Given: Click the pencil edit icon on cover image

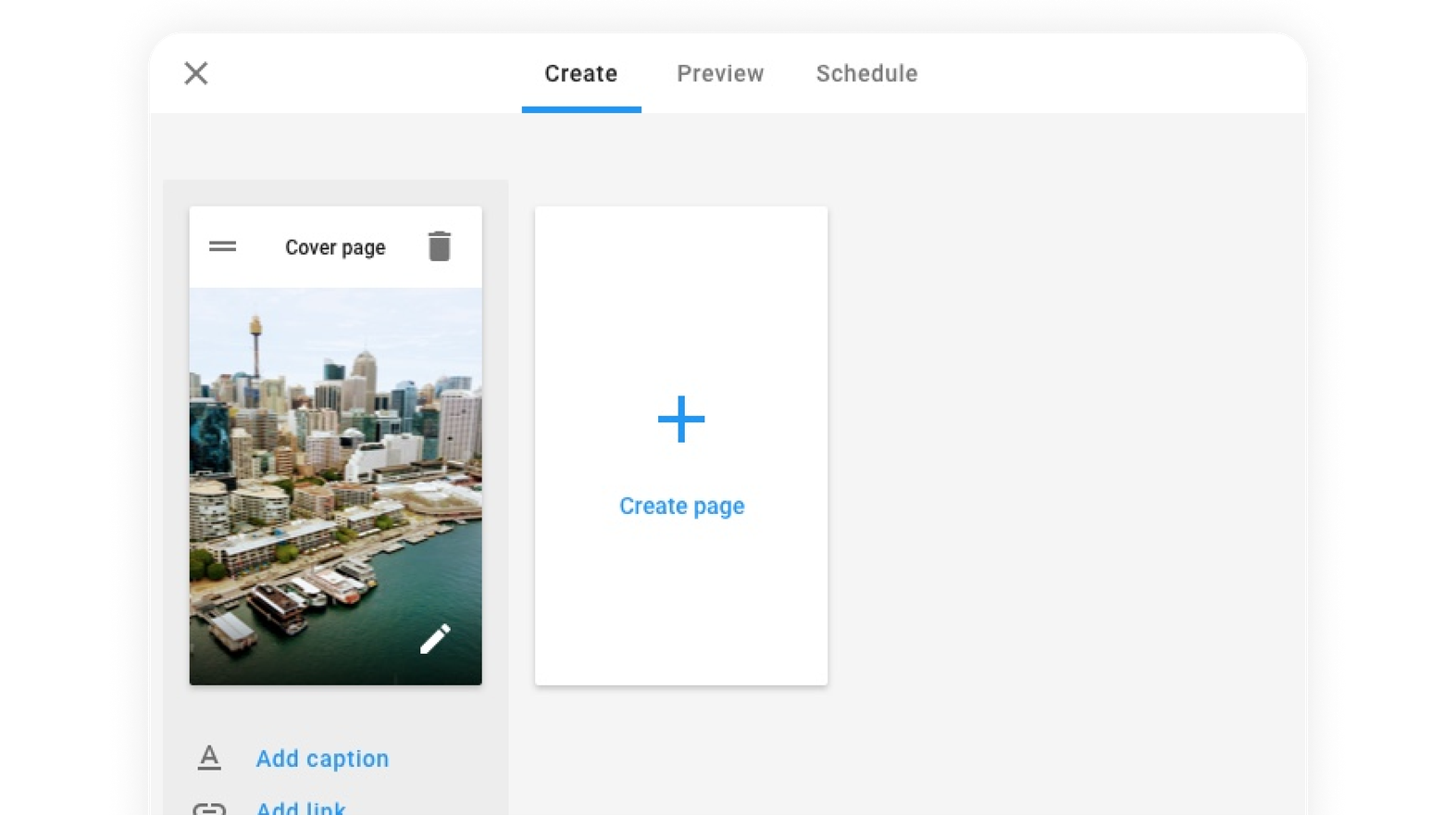Looking at the screenshot, I should [x=435, y=639].
